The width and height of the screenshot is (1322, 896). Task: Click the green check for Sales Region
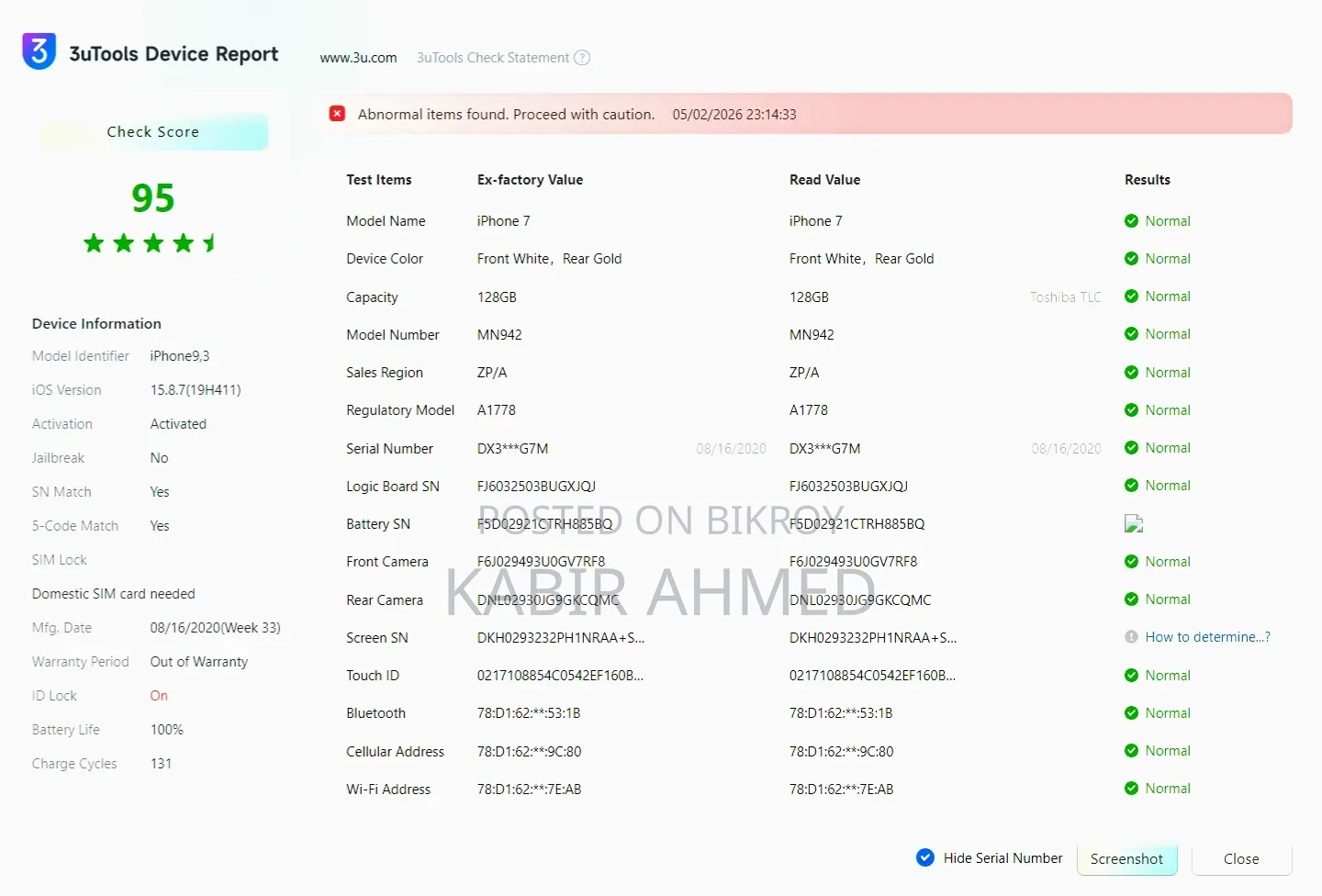[x=1131, y=373]
